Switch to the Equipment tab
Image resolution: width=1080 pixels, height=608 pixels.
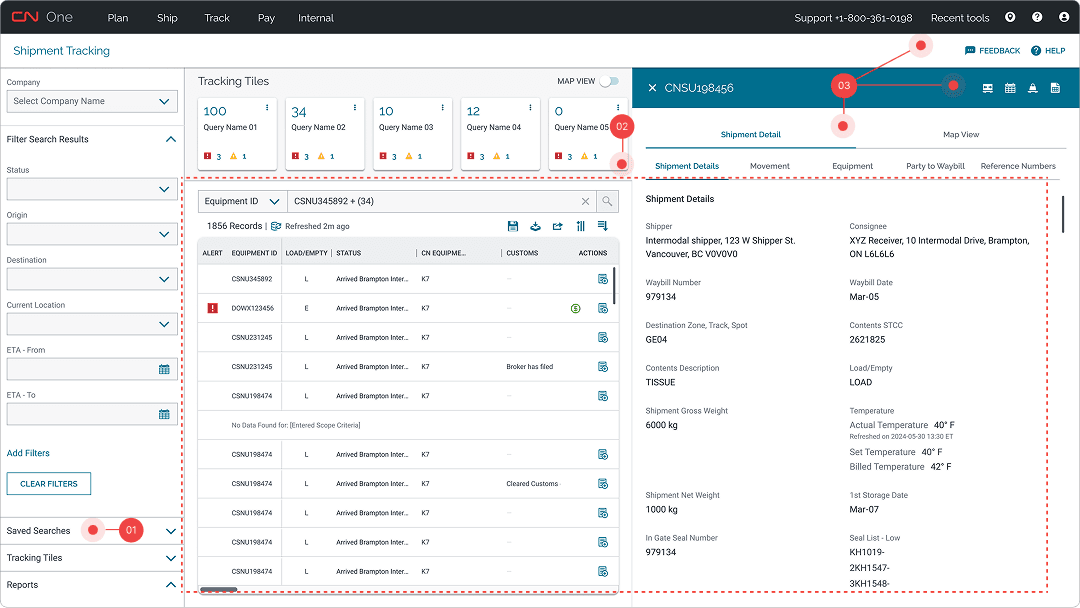click(x=852, y=166)
